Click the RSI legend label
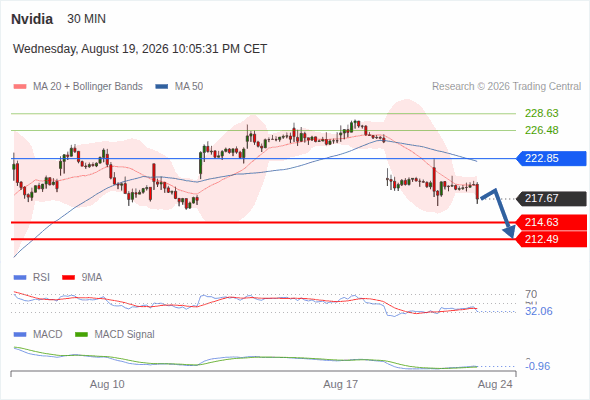590x400 pixels. [41, 278]
